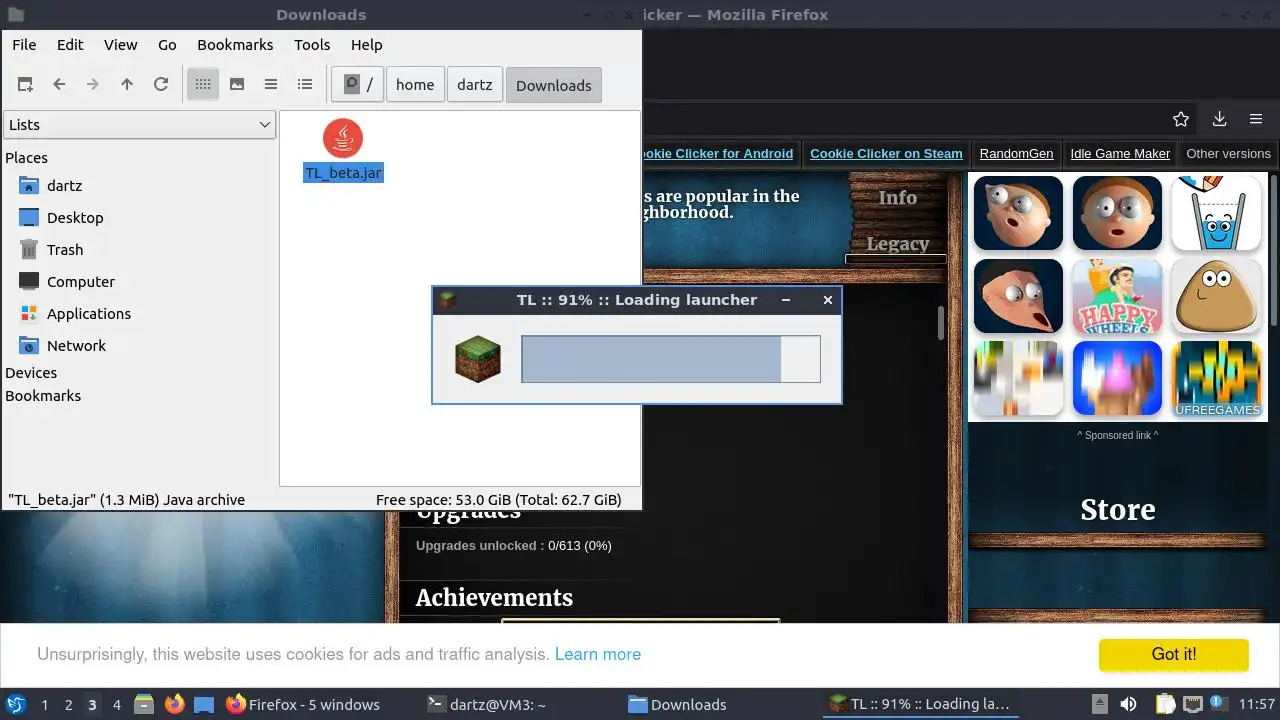Open the system application menu in taskbar
Viewport: 1280px width, 720px height.
point(15,704)
